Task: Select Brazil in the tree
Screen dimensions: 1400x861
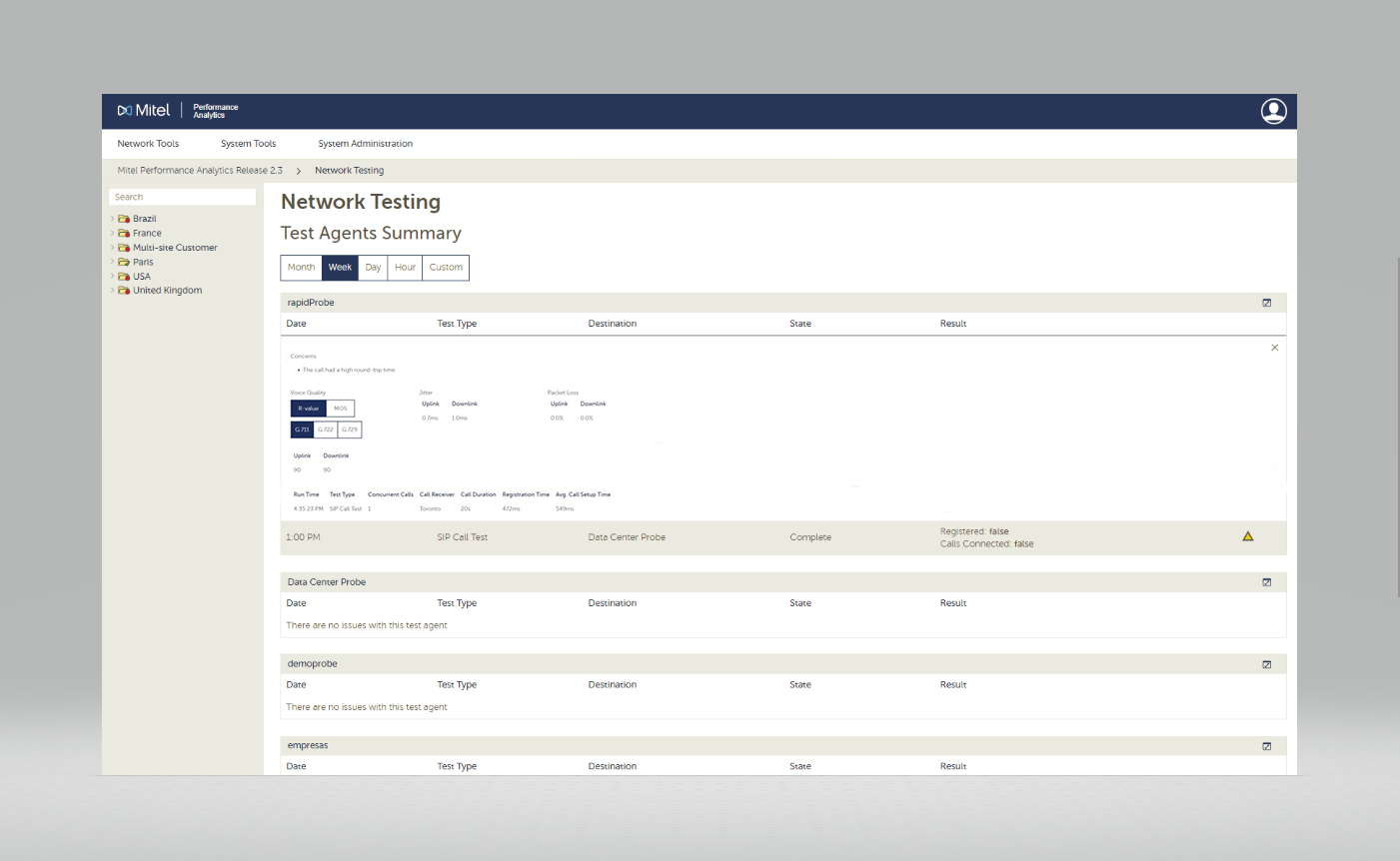Action: tap(145, 219)
